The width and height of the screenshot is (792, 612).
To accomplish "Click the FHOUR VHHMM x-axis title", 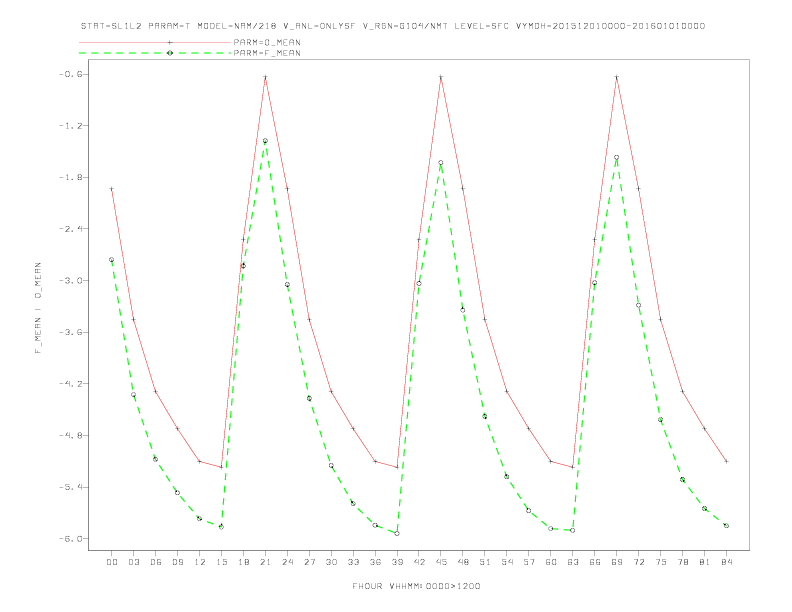I will coord(416,586).
